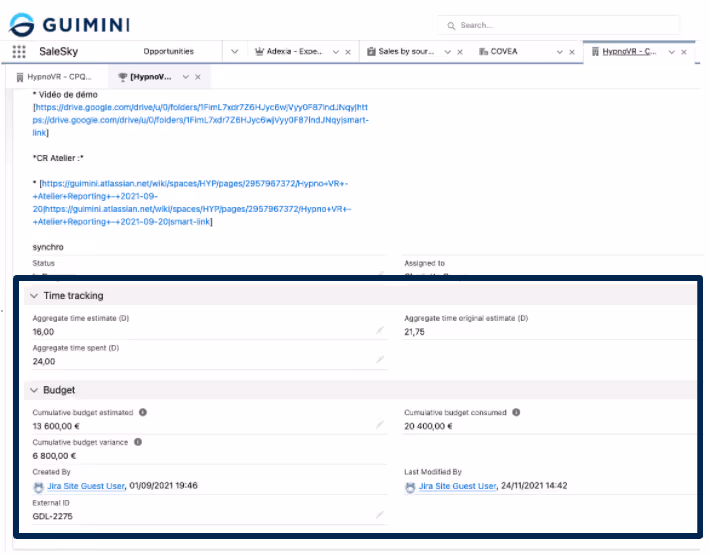Select the HypnoVR - C... main tab
Image resolution: width=710 pixels, height=556 pixels.
pos(629,52)
